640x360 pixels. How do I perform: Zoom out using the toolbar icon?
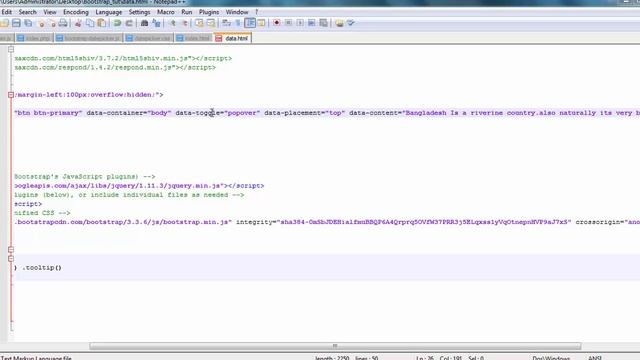(184, 23)
